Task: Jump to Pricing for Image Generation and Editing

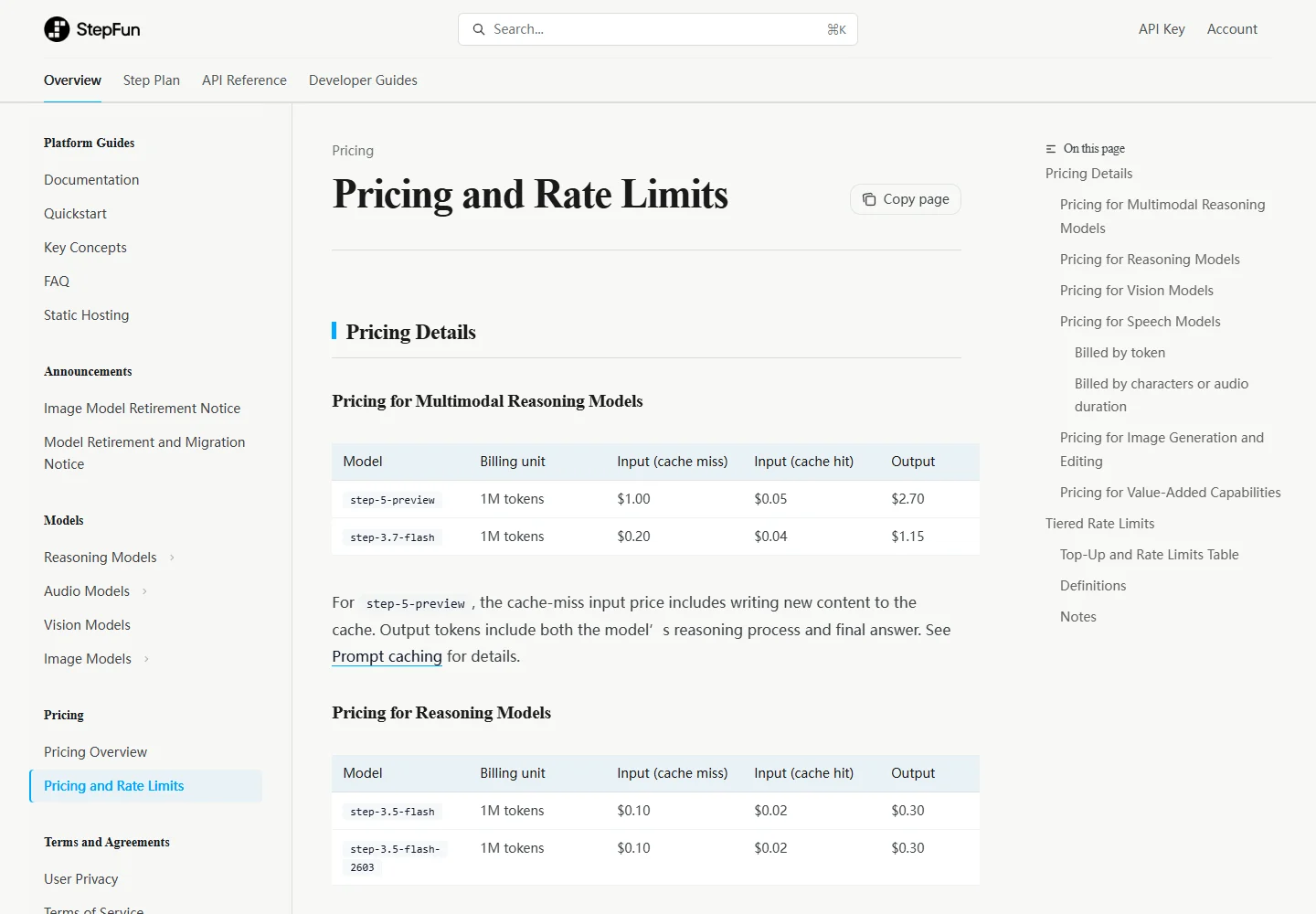Action: pyautogui.click(x=1162, y=450)
